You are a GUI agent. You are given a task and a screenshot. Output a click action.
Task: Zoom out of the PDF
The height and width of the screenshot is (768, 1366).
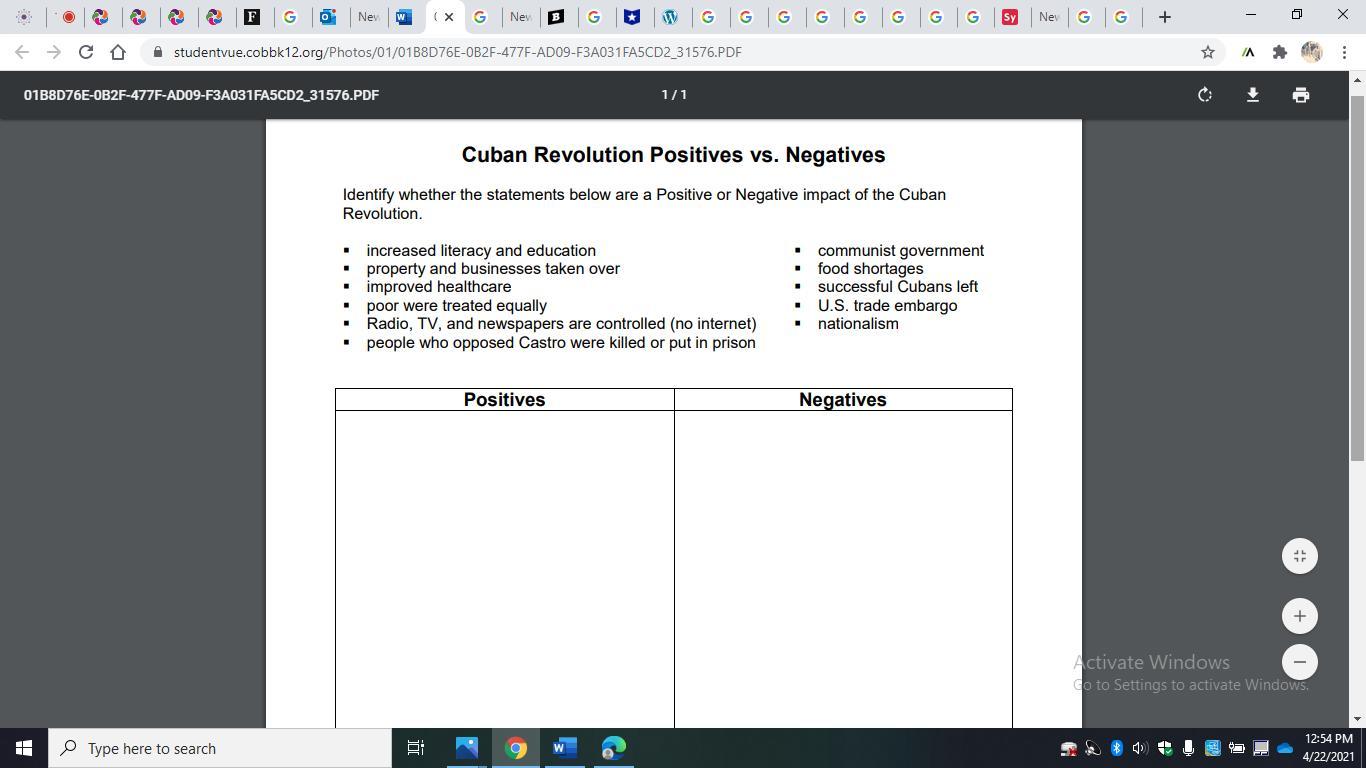(x=1299, y=662)
